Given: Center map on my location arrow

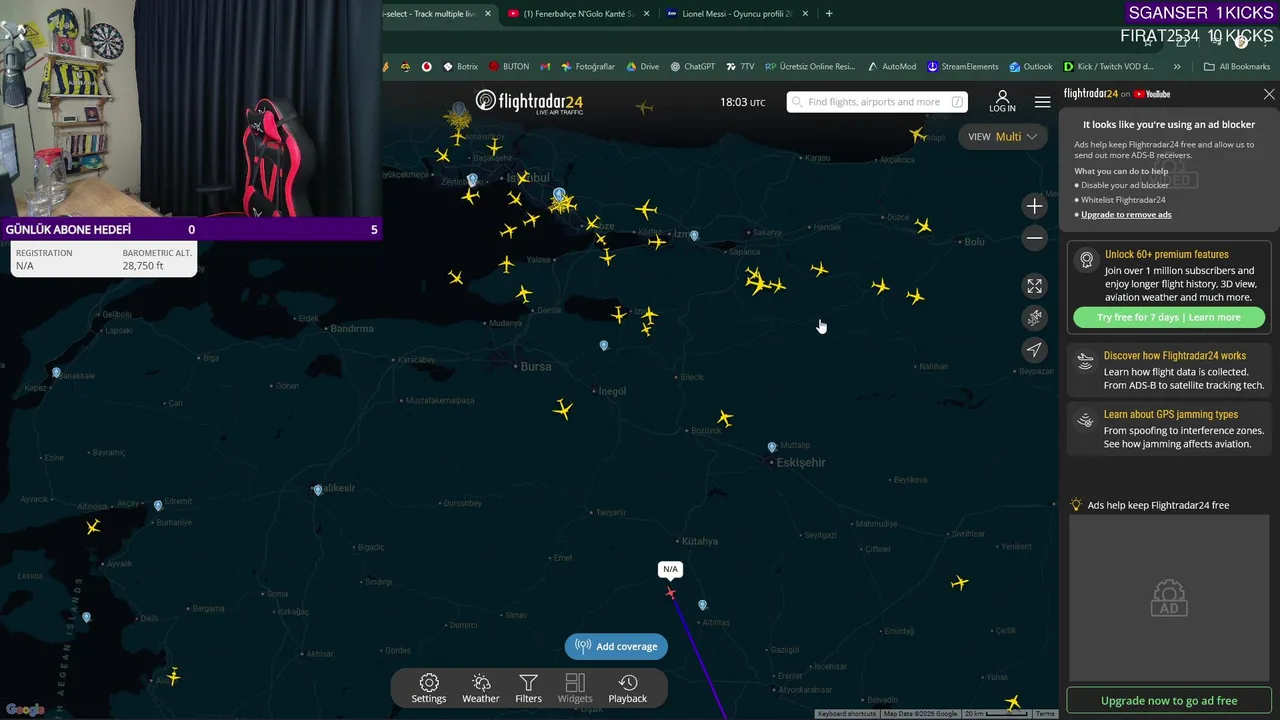Looking at the screenshot, I should [x=1035, y=349].
